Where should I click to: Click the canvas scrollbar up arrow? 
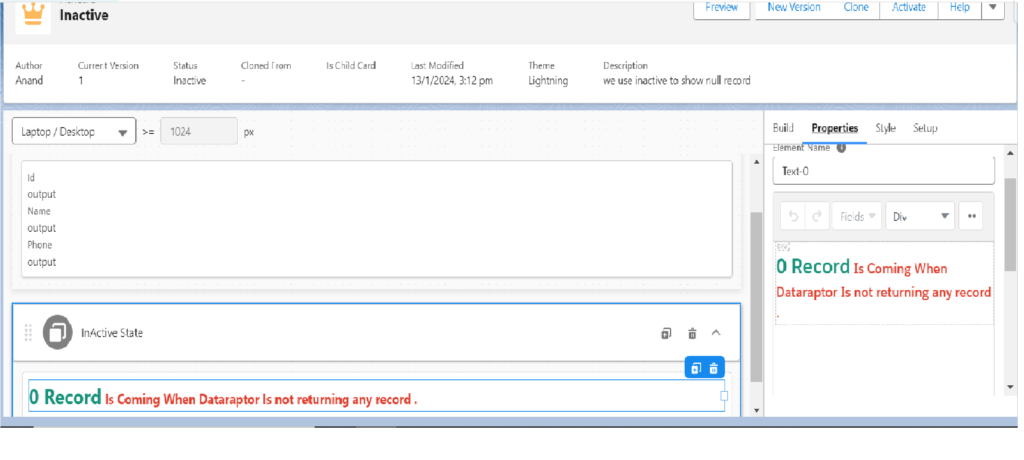756,161
